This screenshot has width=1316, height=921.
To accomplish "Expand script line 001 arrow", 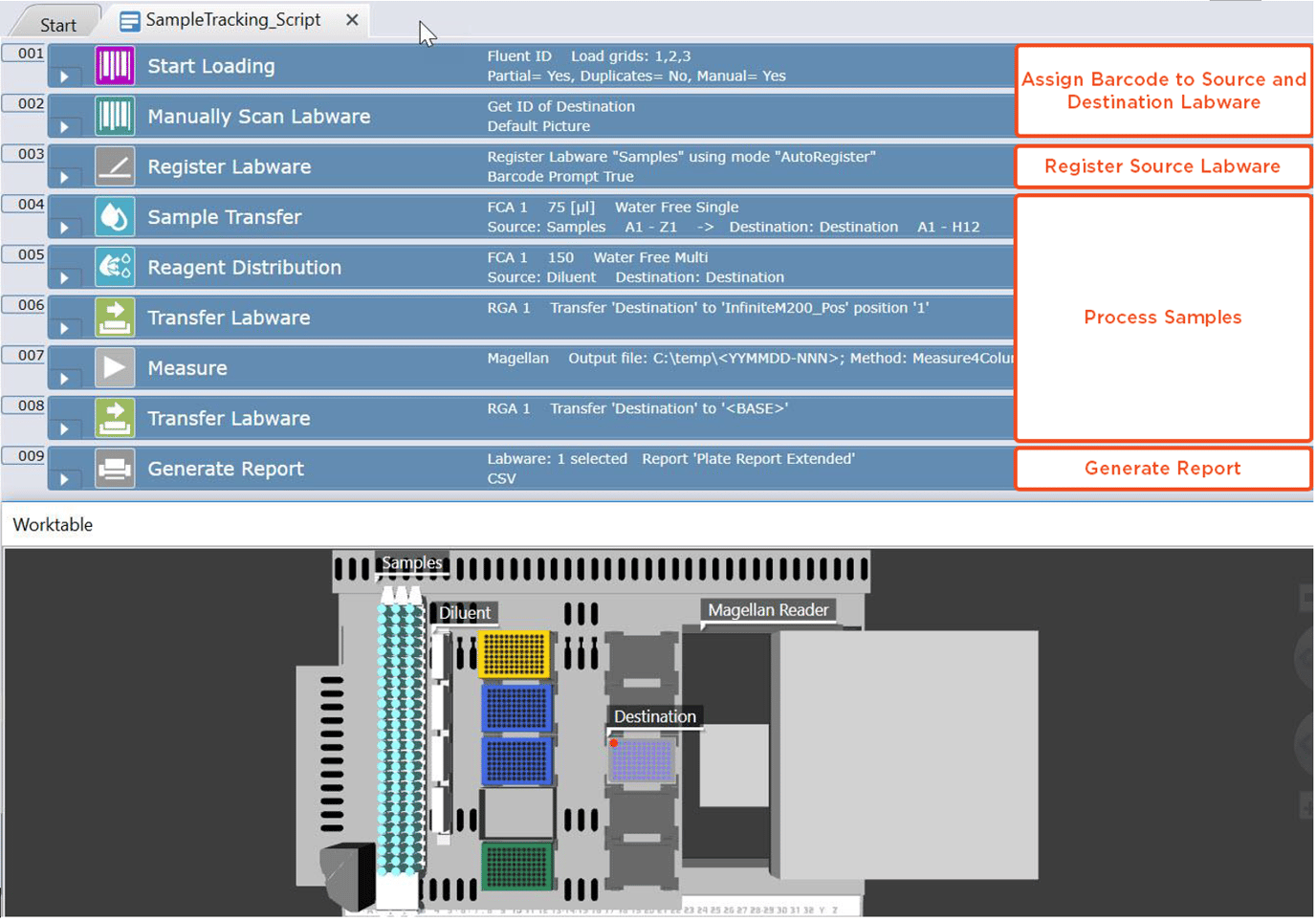I will [64, 77].
